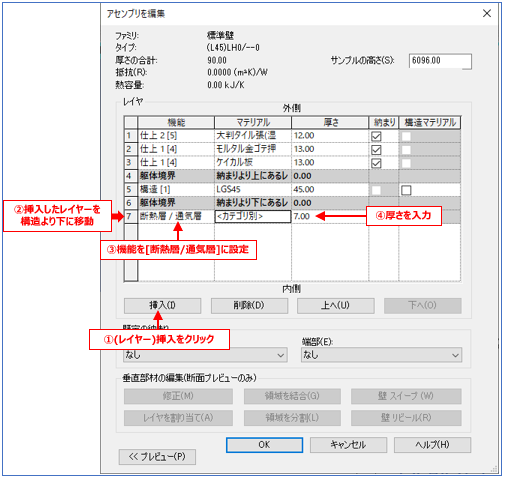505x479 pixels.
Task: Select row header 5 for 構造 layer
Action: click(131, 189)
